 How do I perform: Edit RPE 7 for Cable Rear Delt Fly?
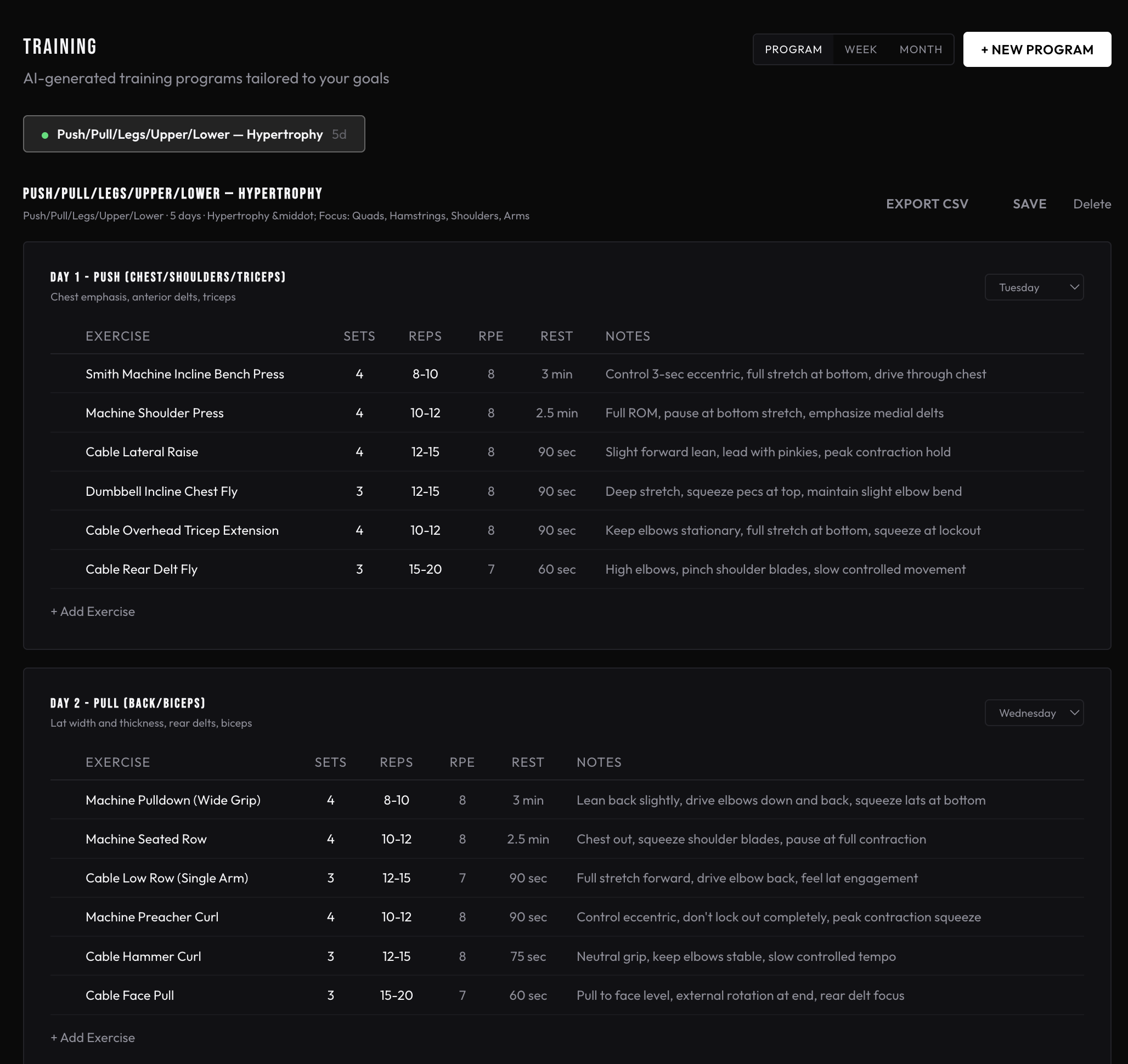491,569
